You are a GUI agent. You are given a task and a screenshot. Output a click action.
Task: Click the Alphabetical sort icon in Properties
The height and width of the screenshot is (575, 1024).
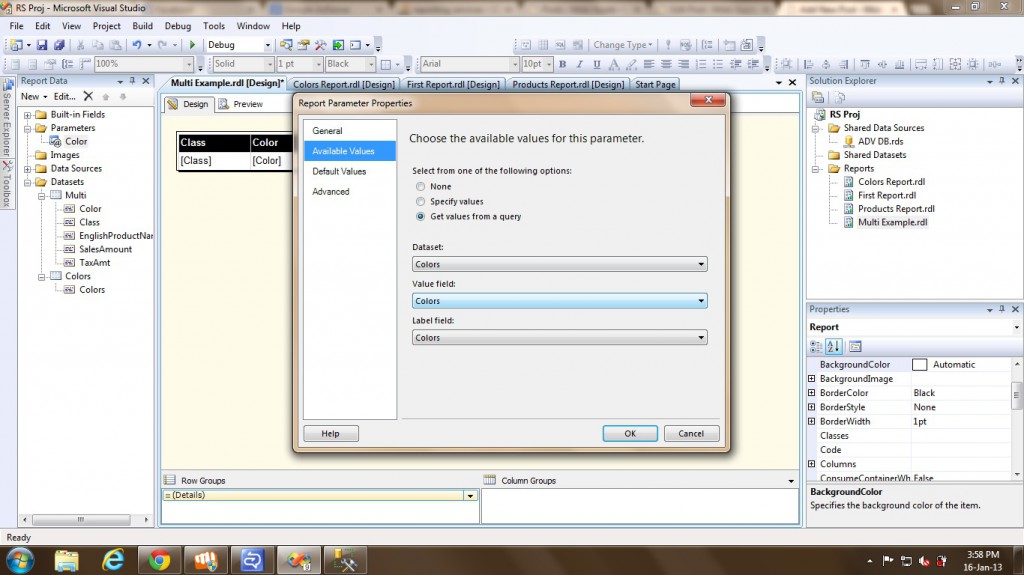point(834,347)
